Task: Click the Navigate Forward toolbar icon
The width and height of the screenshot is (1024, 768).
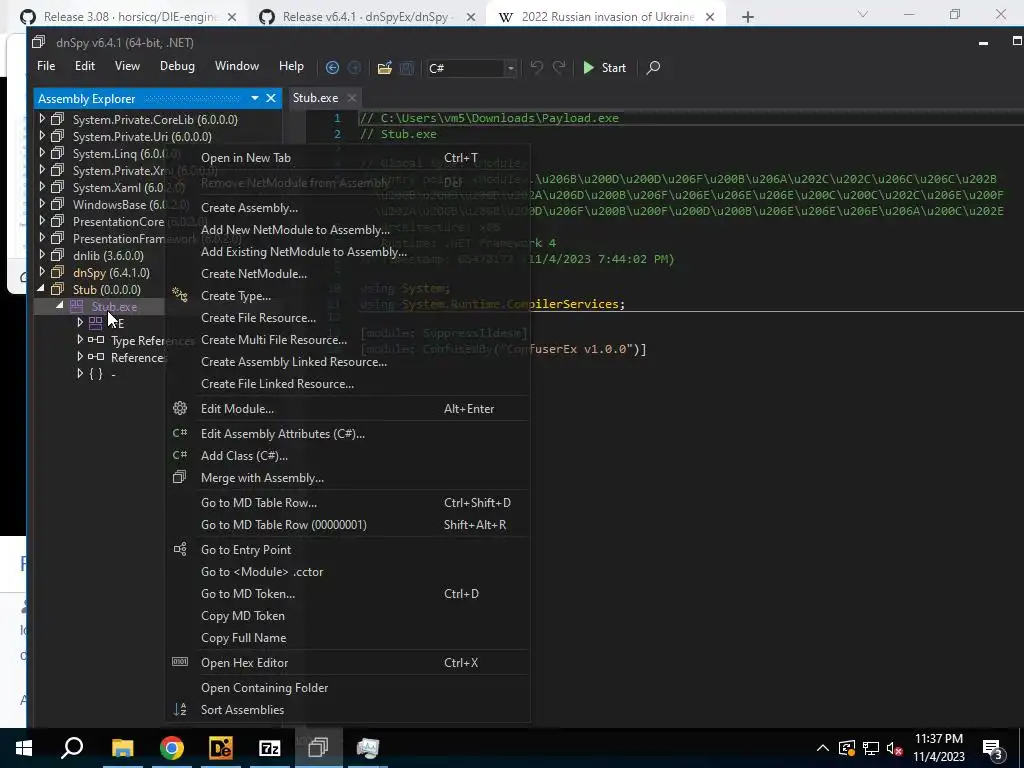Action: (x=354, y=67)
